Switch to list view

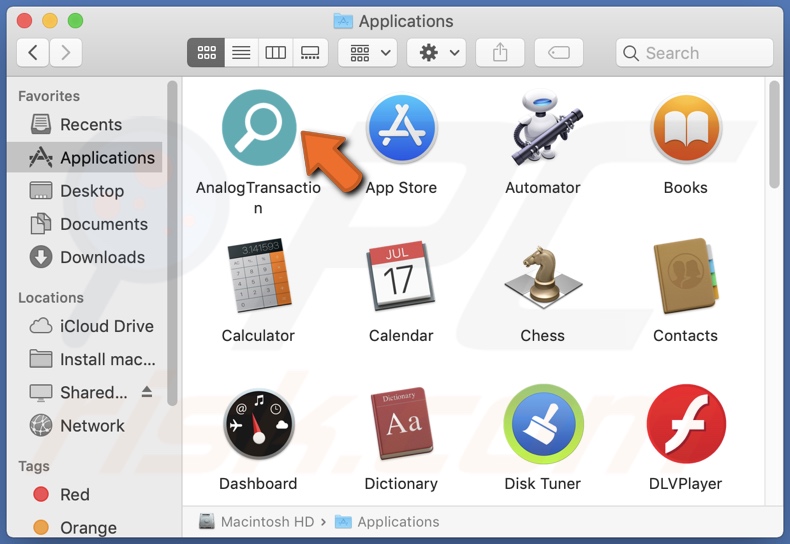[x=241, y=52]
